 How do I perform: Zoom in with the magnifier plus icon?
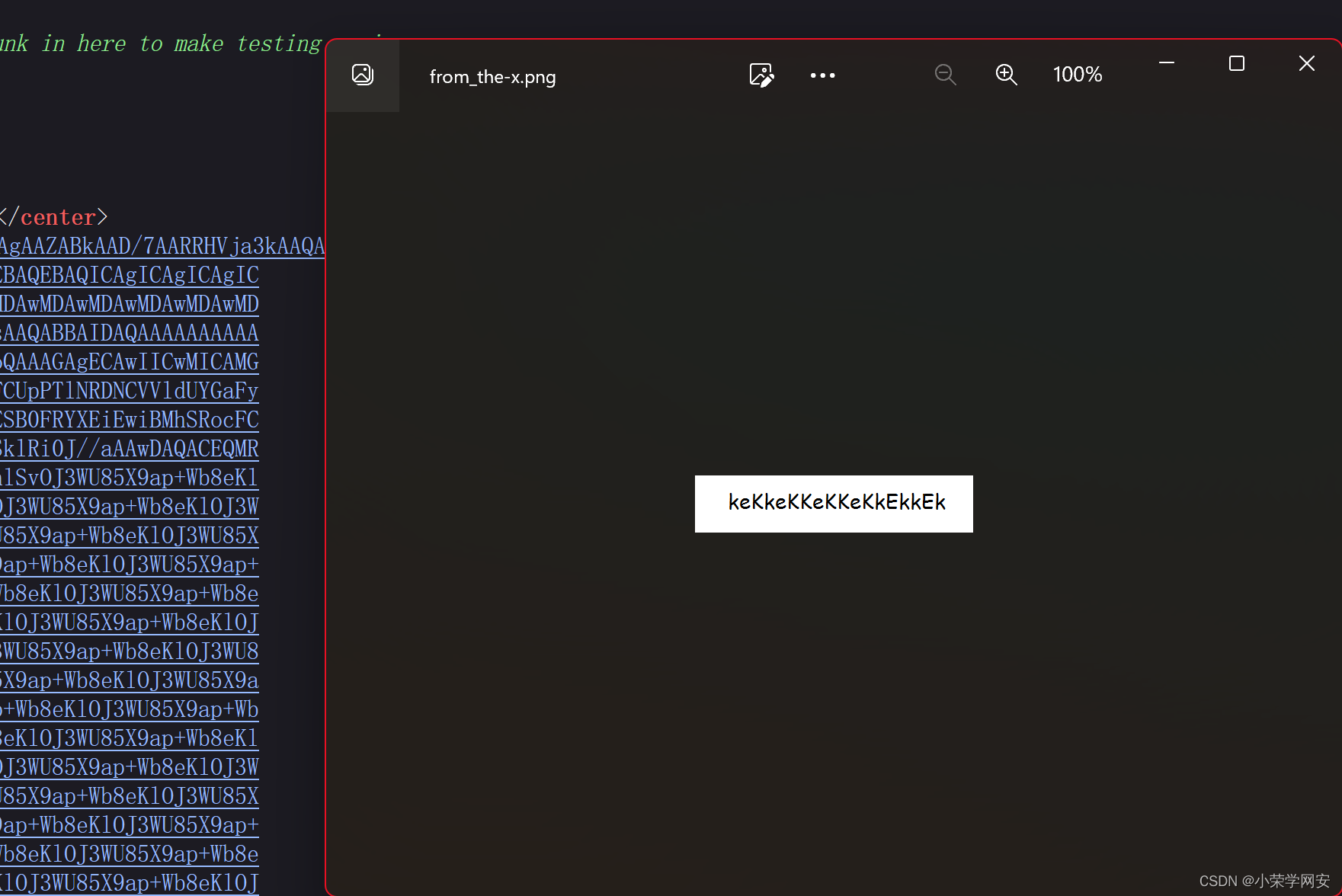[1006, 75]
